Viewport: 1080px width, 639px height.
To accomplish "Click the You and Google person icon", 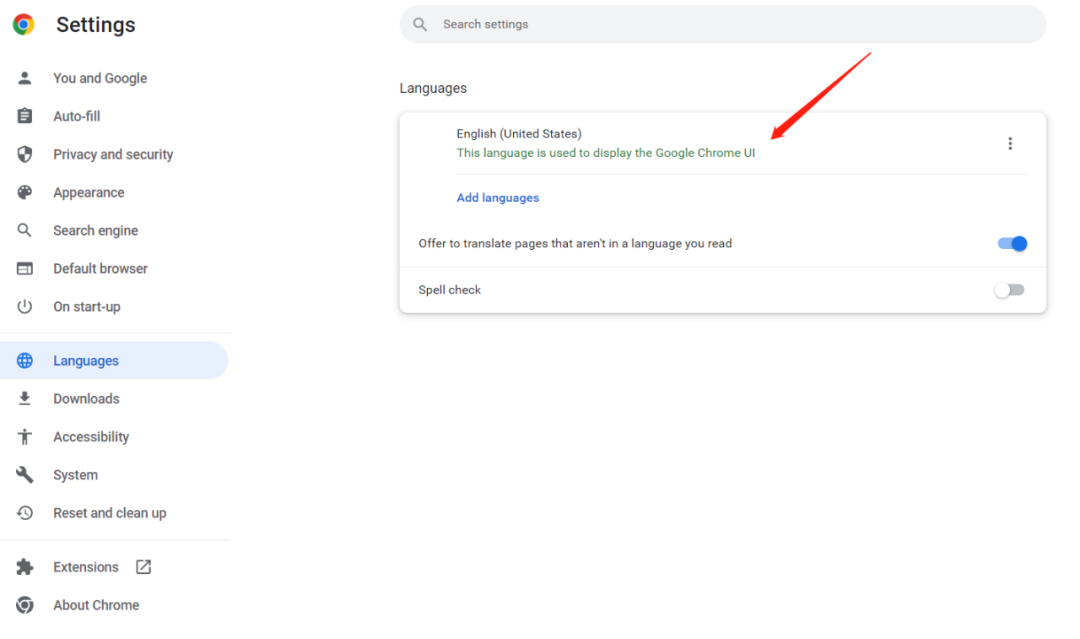I will click(25, 78).
